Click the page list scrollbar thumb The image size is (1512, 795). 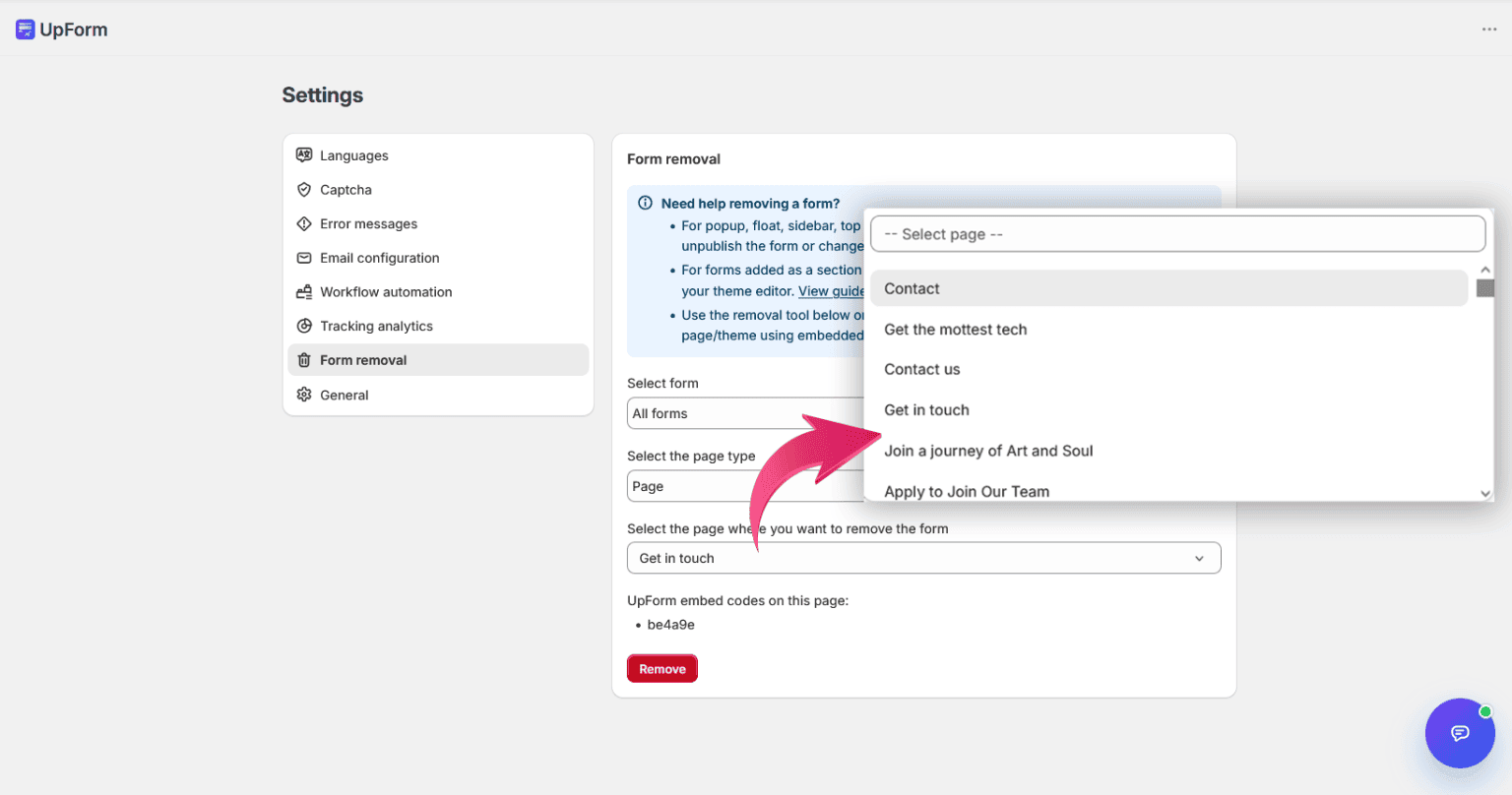[x=1485, y=287]
